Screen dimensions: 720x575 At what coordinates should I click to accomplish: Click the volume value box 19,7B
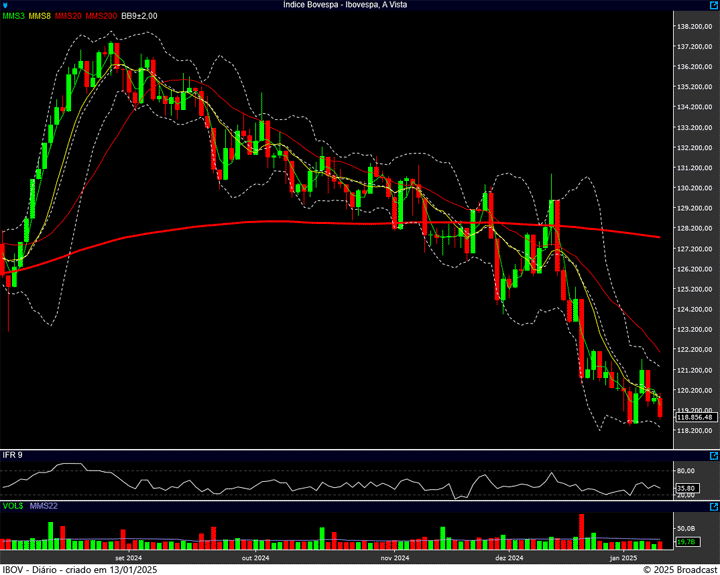686,542
